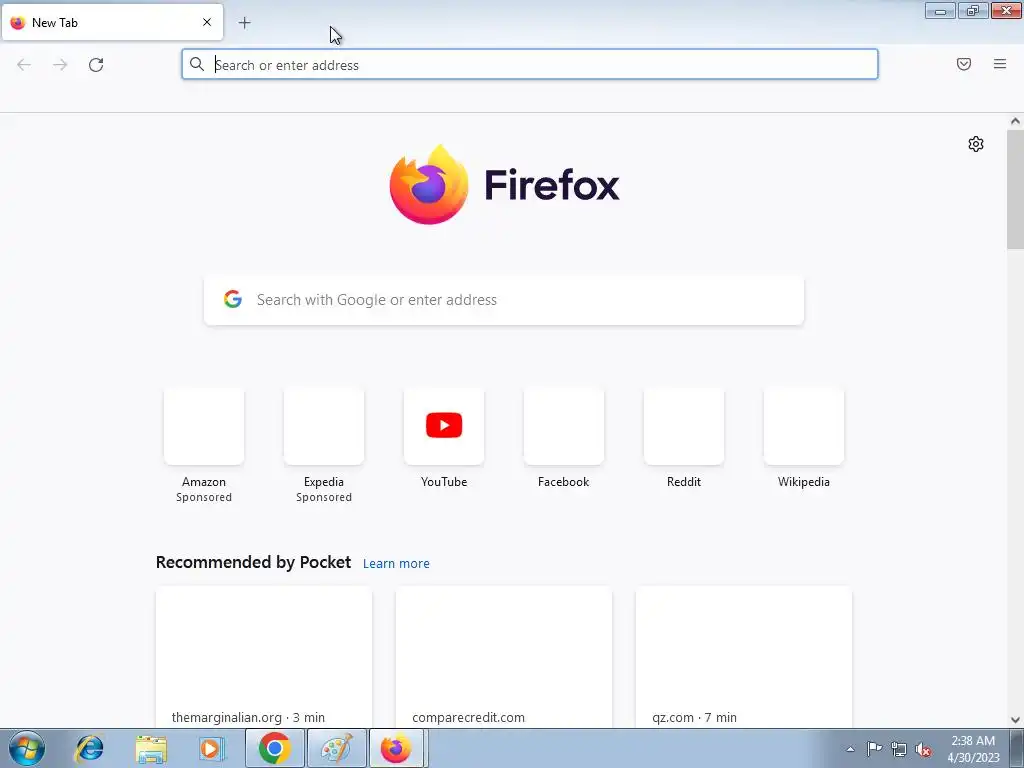The image size is (1024, 768).
Task: Go forward with the forward arrow
Action: (60, 65)
